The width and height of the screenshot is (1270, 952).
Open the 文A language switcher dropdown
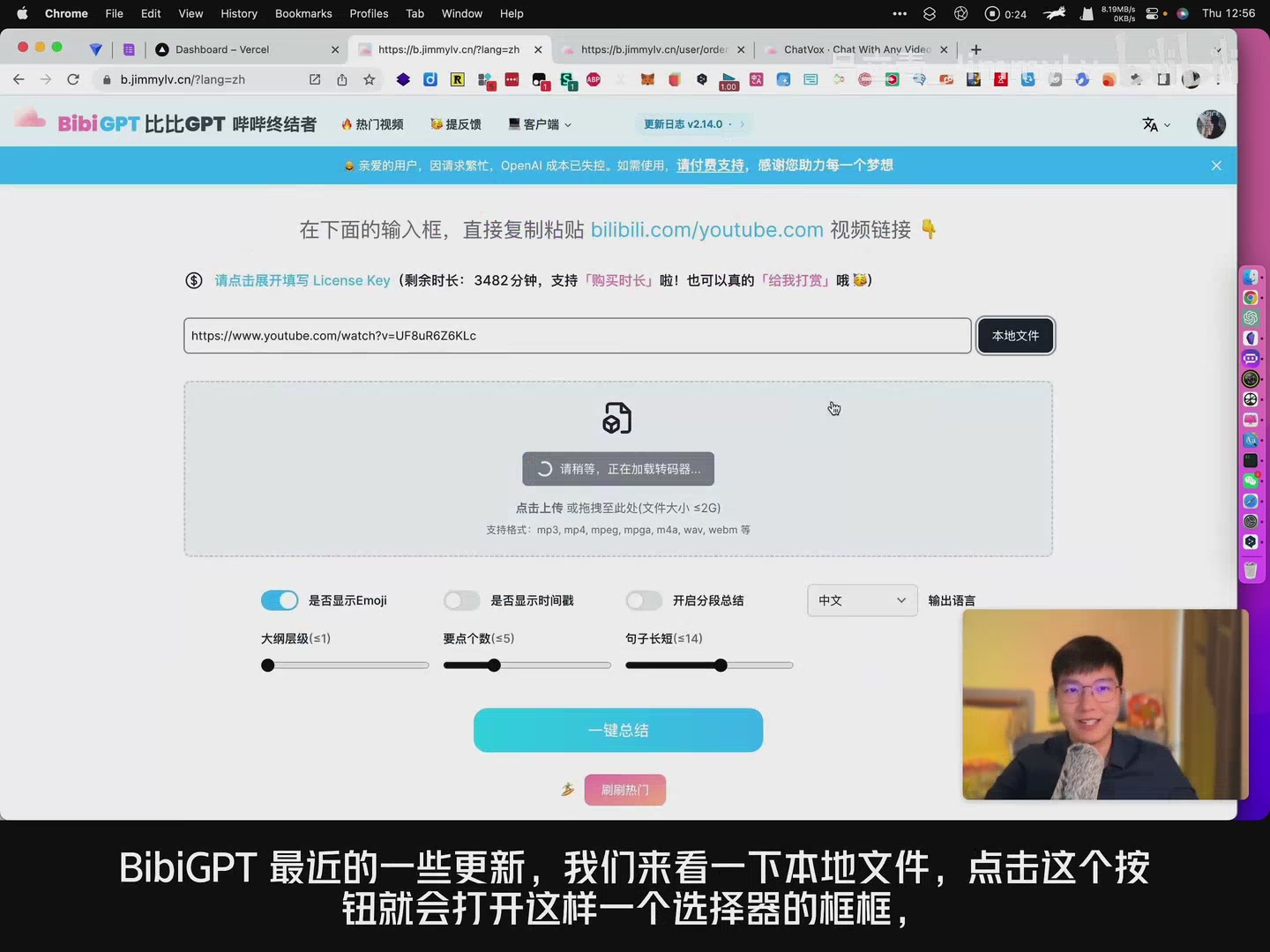click(x=1156, y=124)
